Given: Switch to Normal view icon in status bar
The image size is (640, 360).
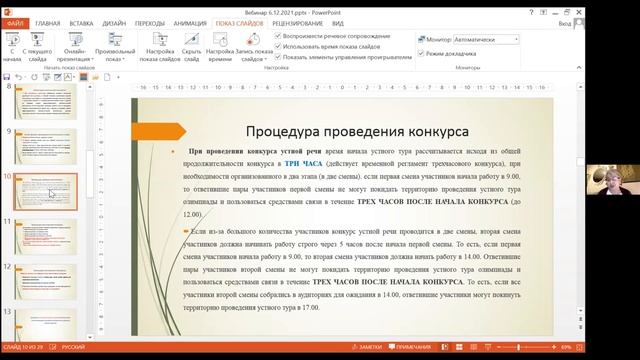Looking at the screenshot, I should coord(445,347).
